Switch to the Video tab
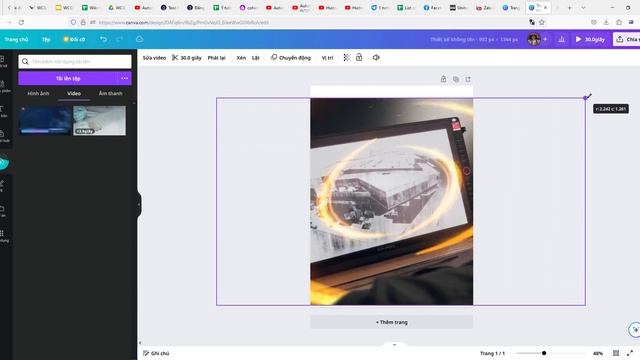Viewport: 640px width, 360px height. [x=74, y=93]
